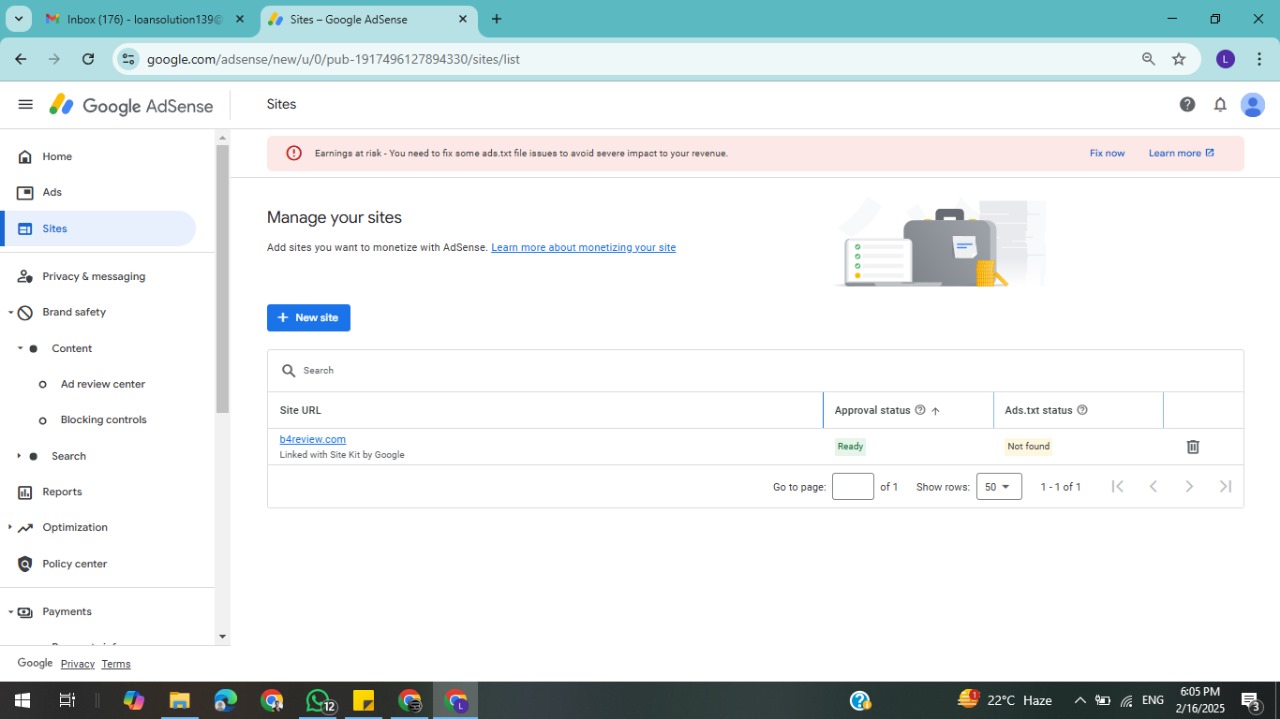Open the Windows Start menu
1280x719 pixels.
tap(21, 701)
